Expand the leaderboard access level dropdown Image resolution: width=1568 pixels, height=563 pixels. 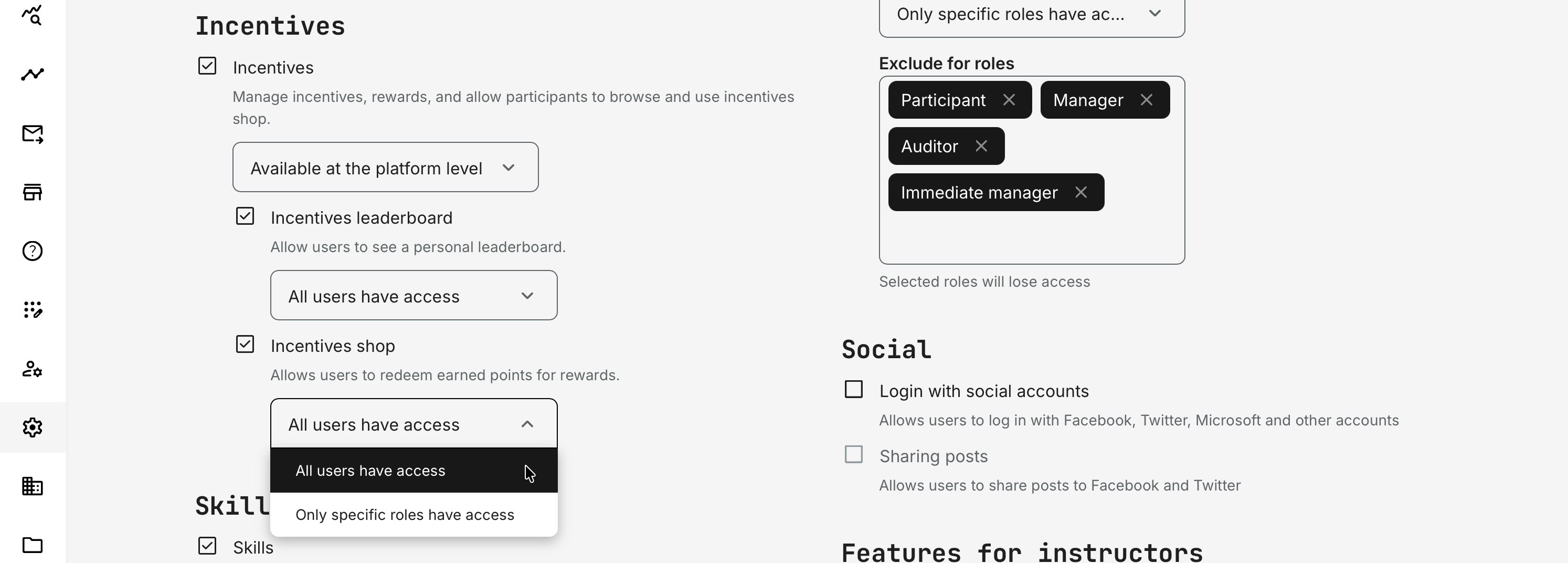(414, 296)
